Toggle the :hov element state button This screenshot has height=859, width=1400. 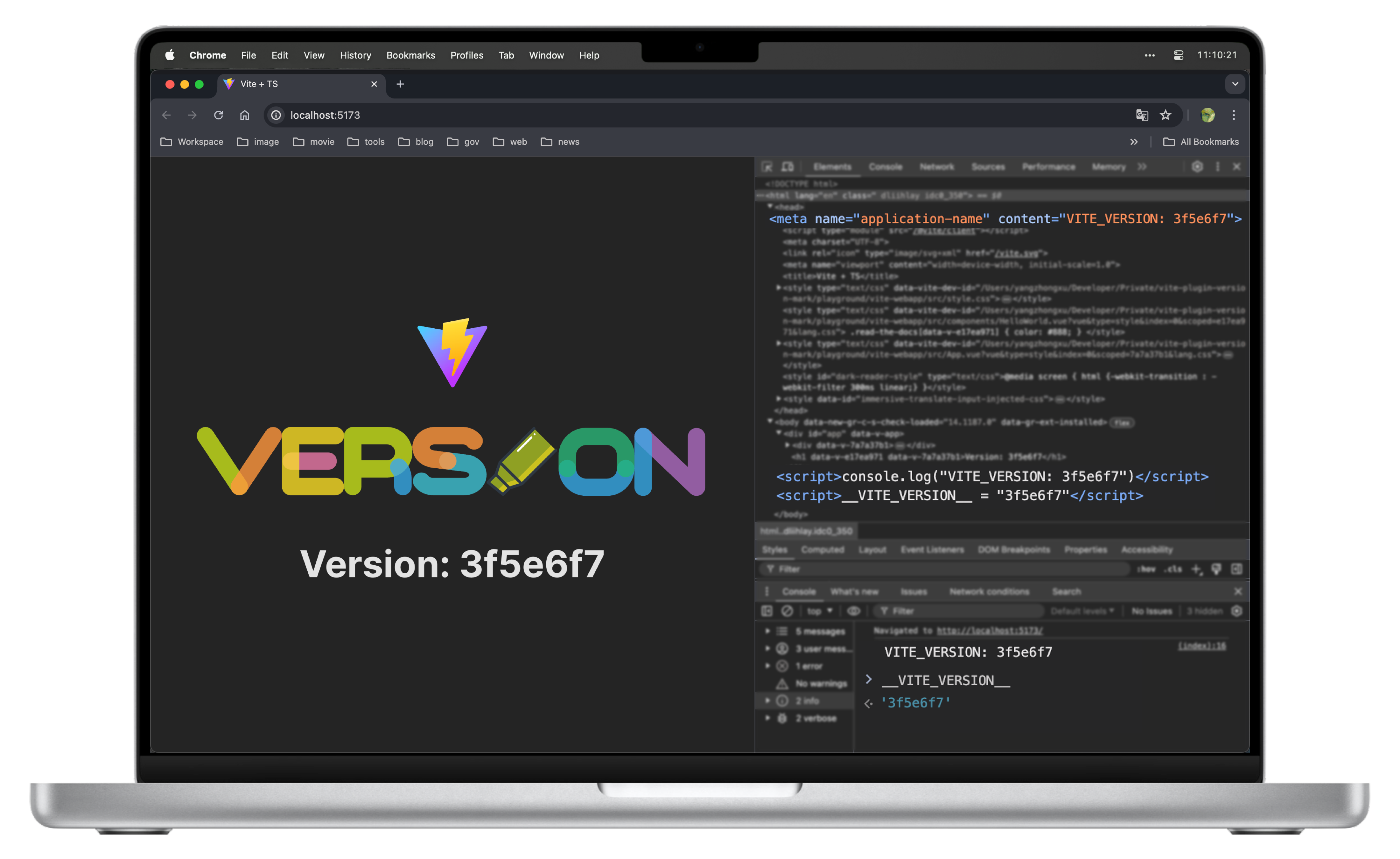1146,569
